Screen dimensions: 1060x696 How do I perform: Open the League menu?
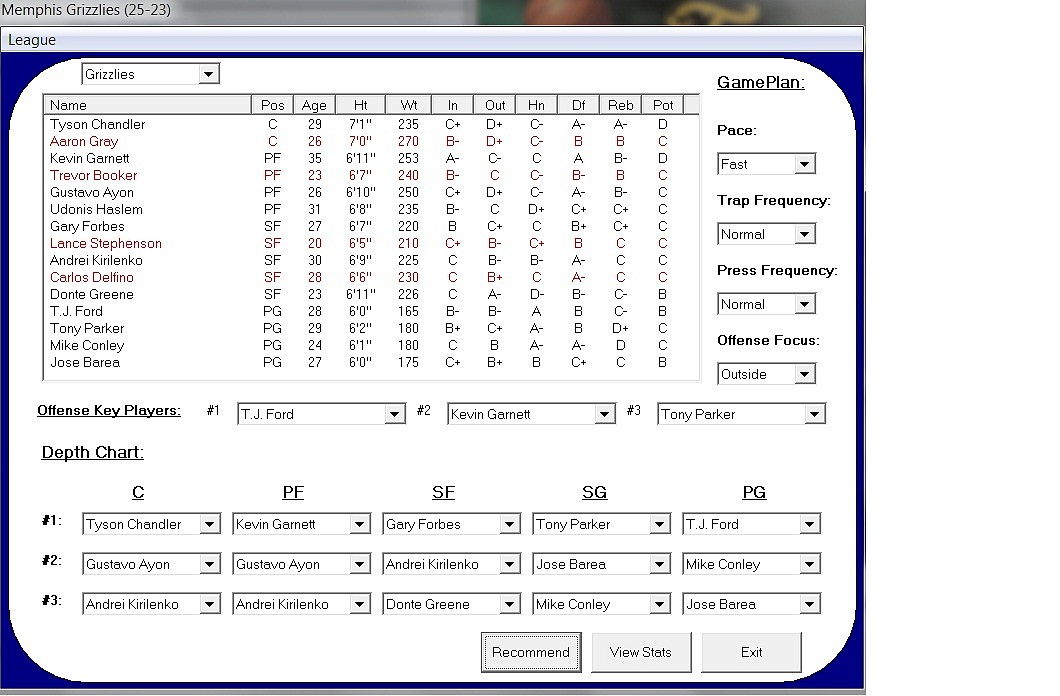tap(32, 40)
